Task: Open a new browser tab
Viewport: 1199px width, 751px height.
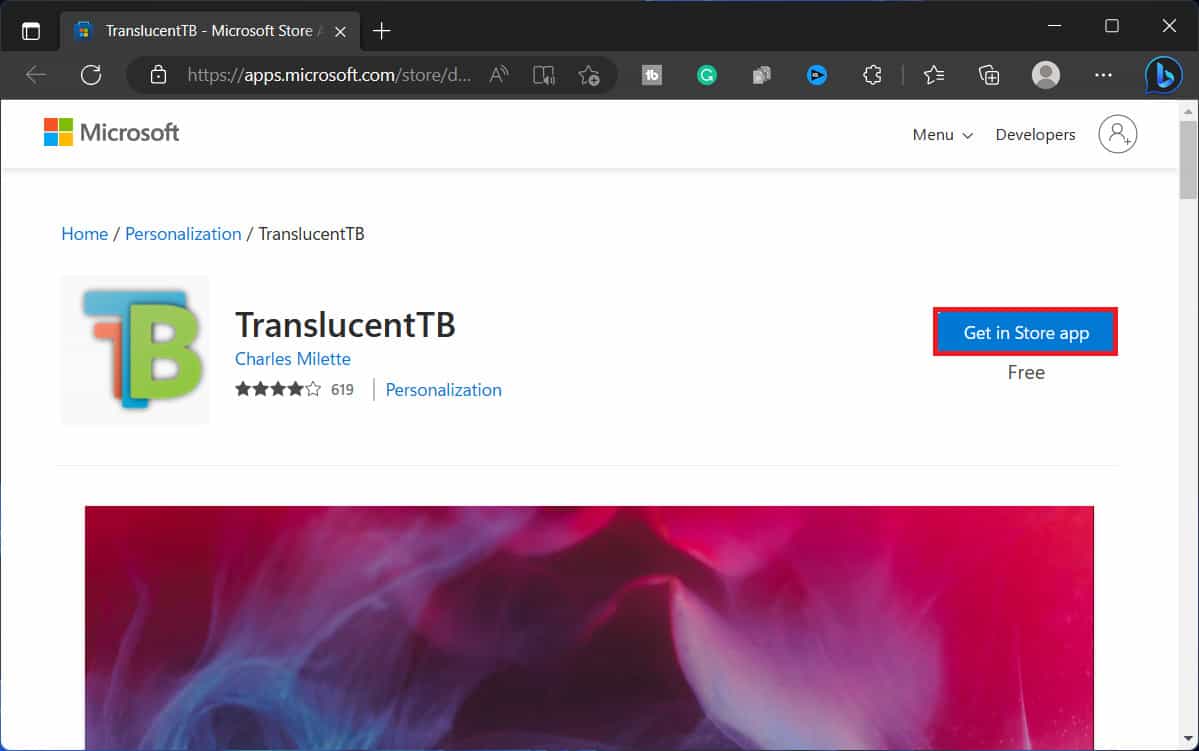Action: click(381, 31)
